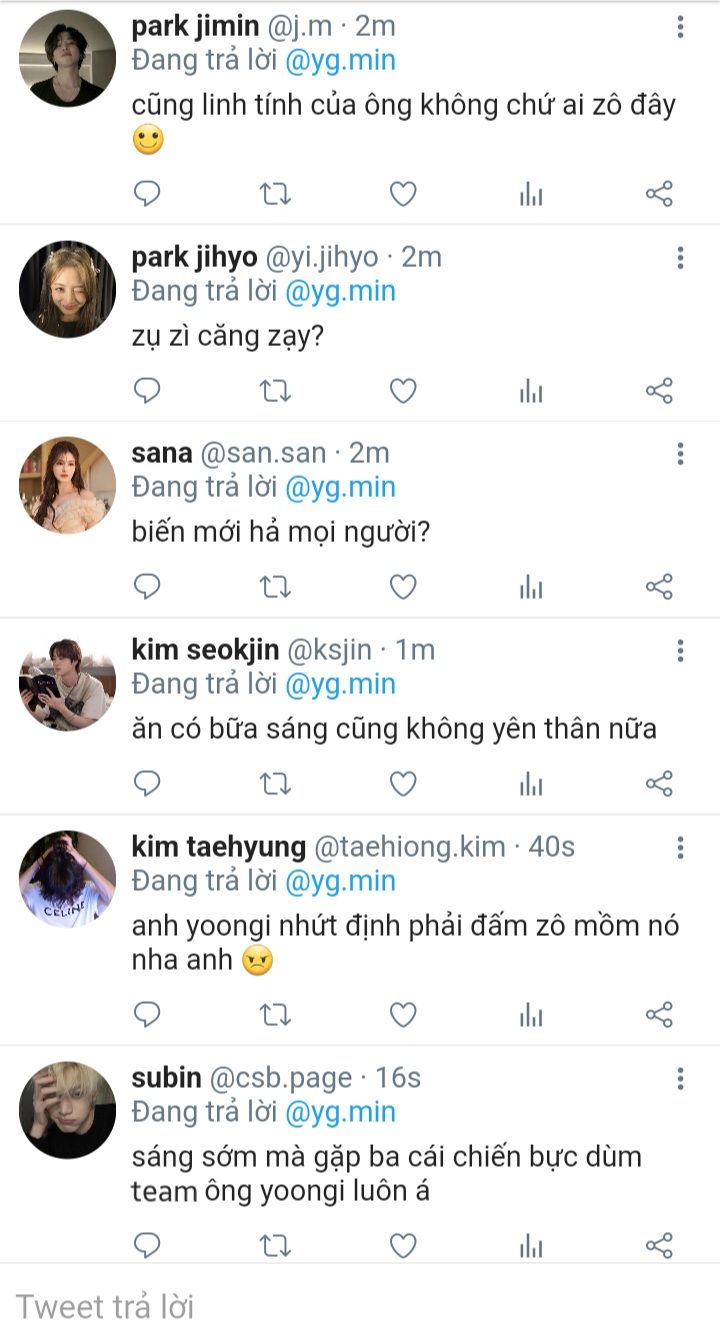Reply to park jimin's tweet
720x1343 pixels.
147,194
